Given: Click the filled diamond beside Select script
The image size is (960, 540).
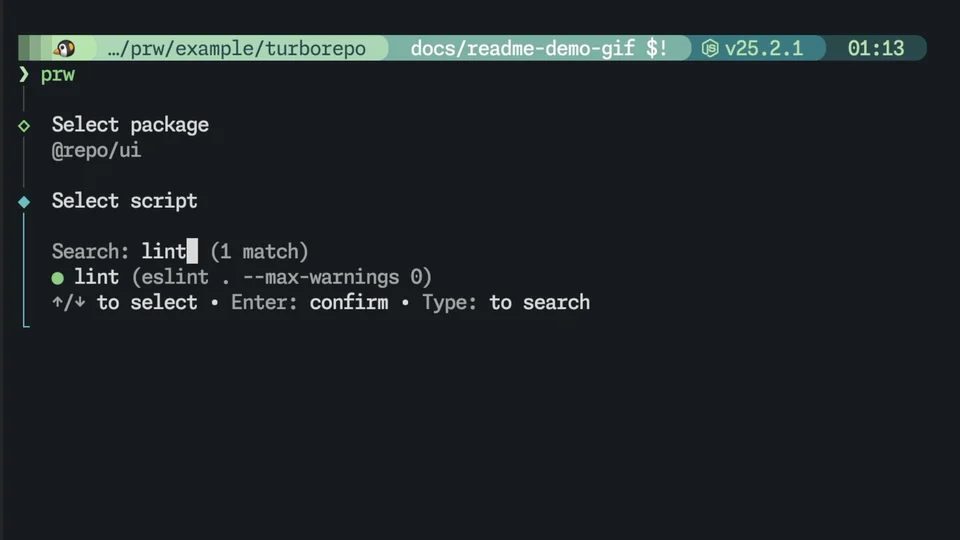Looking at the screenshot, I should click(24, 201).
